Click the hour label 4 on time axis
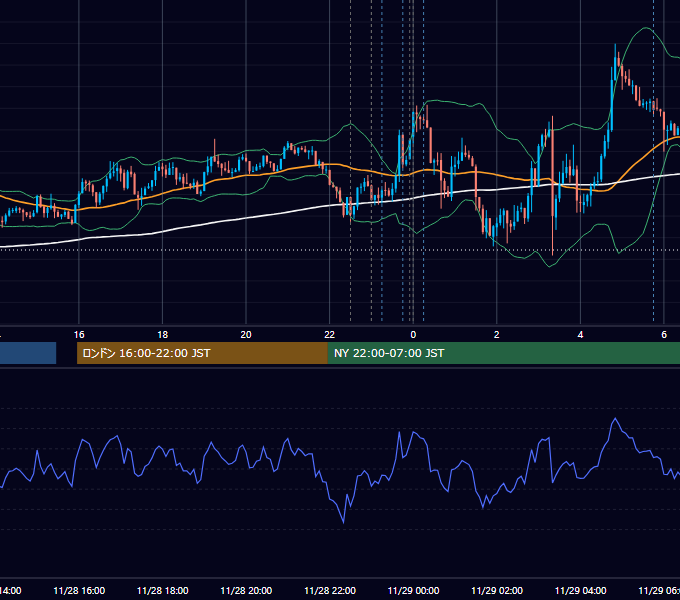 pos(580,335)
